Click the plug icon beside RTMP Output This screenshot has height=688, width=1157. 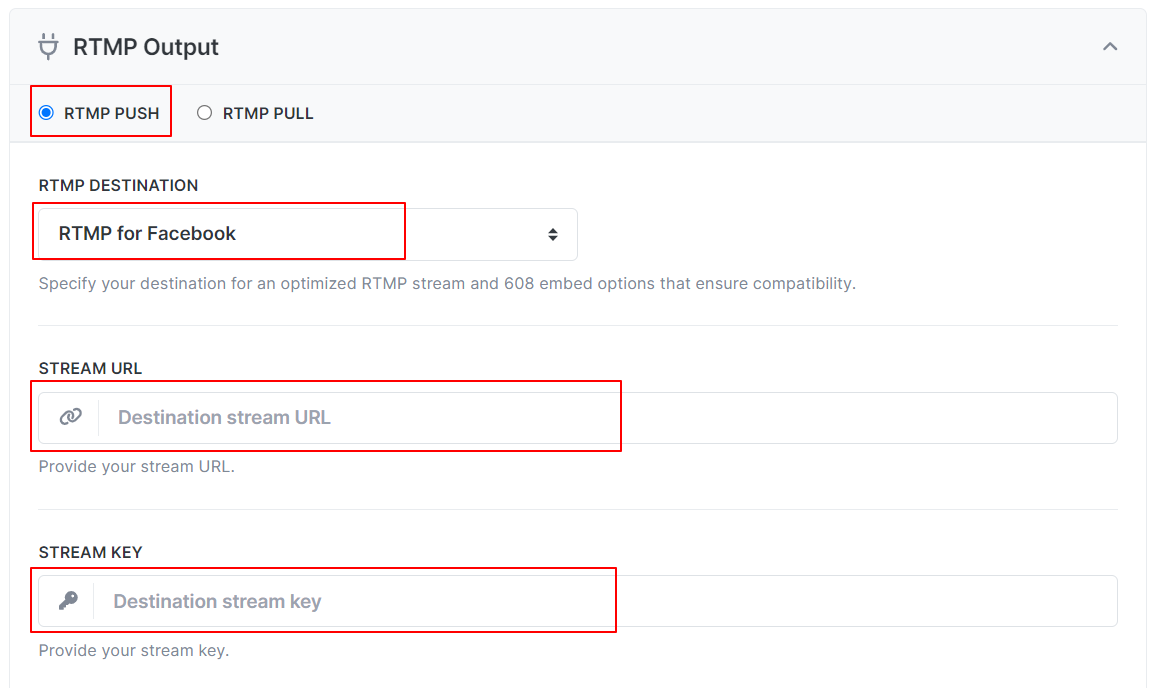click(x=49, y=47)
